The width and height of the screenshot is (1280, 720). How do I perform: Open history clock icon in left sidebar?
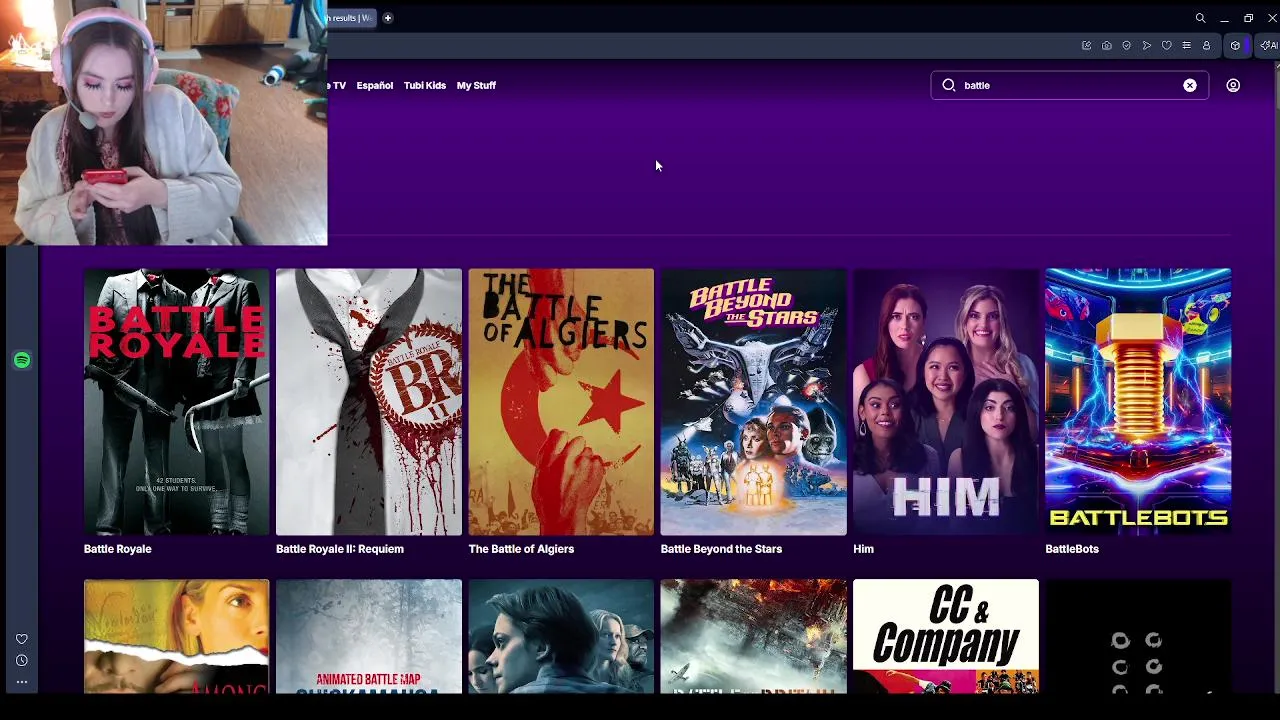pos(21,660)
